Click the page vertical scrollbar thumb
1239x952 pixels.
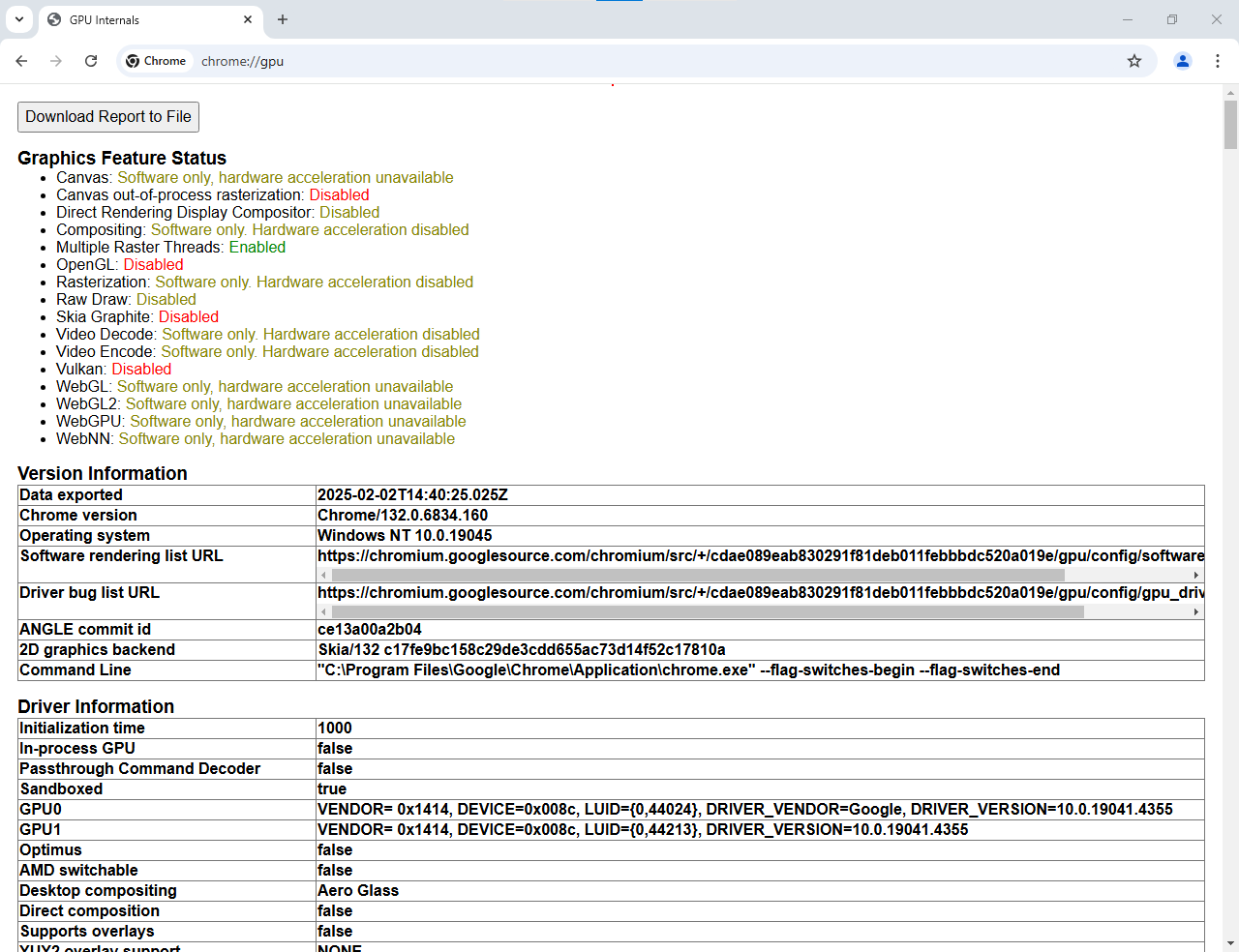pos(1230,125)
